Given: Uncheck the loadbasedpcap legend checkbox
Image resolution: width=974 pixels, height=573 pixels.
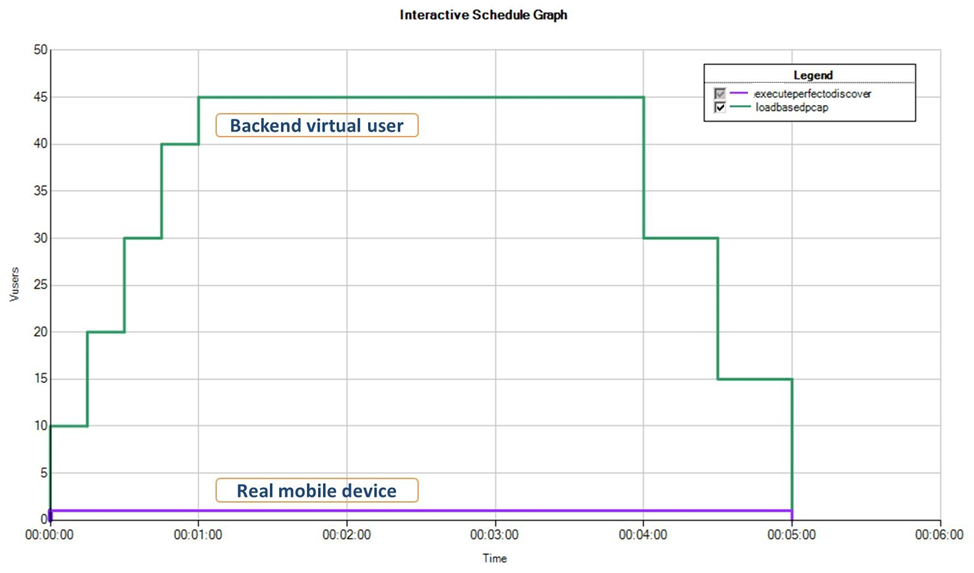Looking at the screenshot, I should click(720, 108).
